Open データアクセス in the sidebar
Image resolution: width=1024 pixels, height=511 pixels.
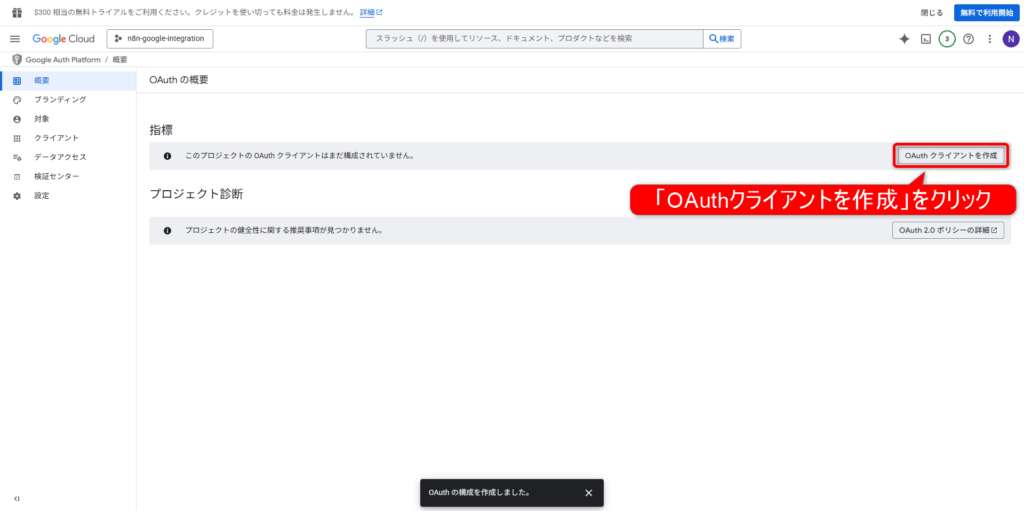tap(60, 157)
